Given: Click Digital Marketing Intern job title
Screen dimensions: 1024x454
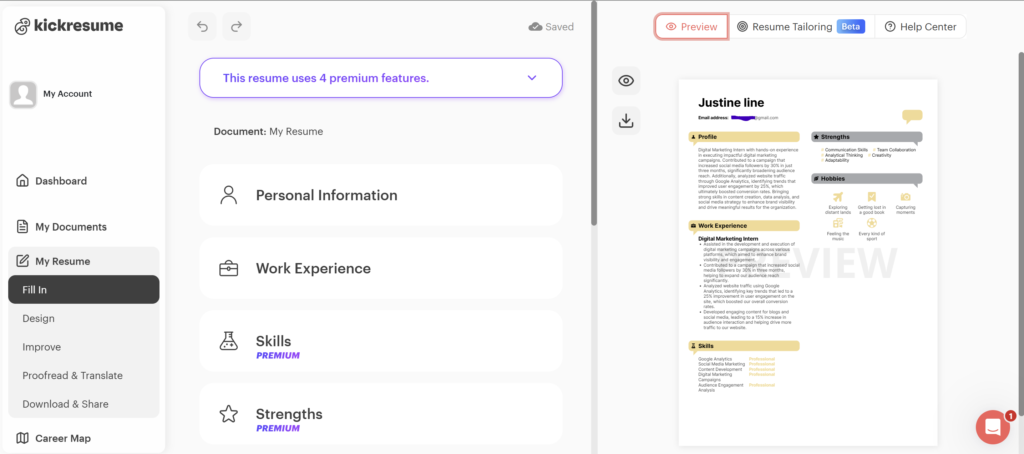Looking at the screenshot, I should point(728,239).
